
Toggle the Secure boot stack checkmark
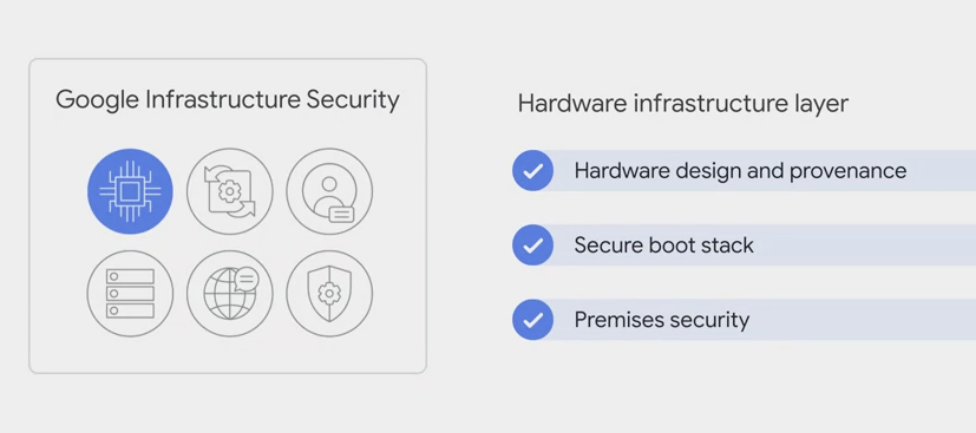pos(532,245)
